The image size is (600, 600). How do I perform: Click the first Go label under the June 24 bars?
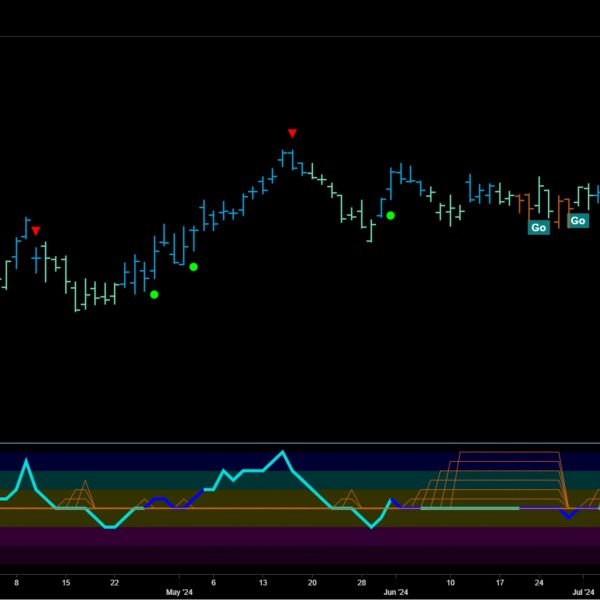[538, 228]
